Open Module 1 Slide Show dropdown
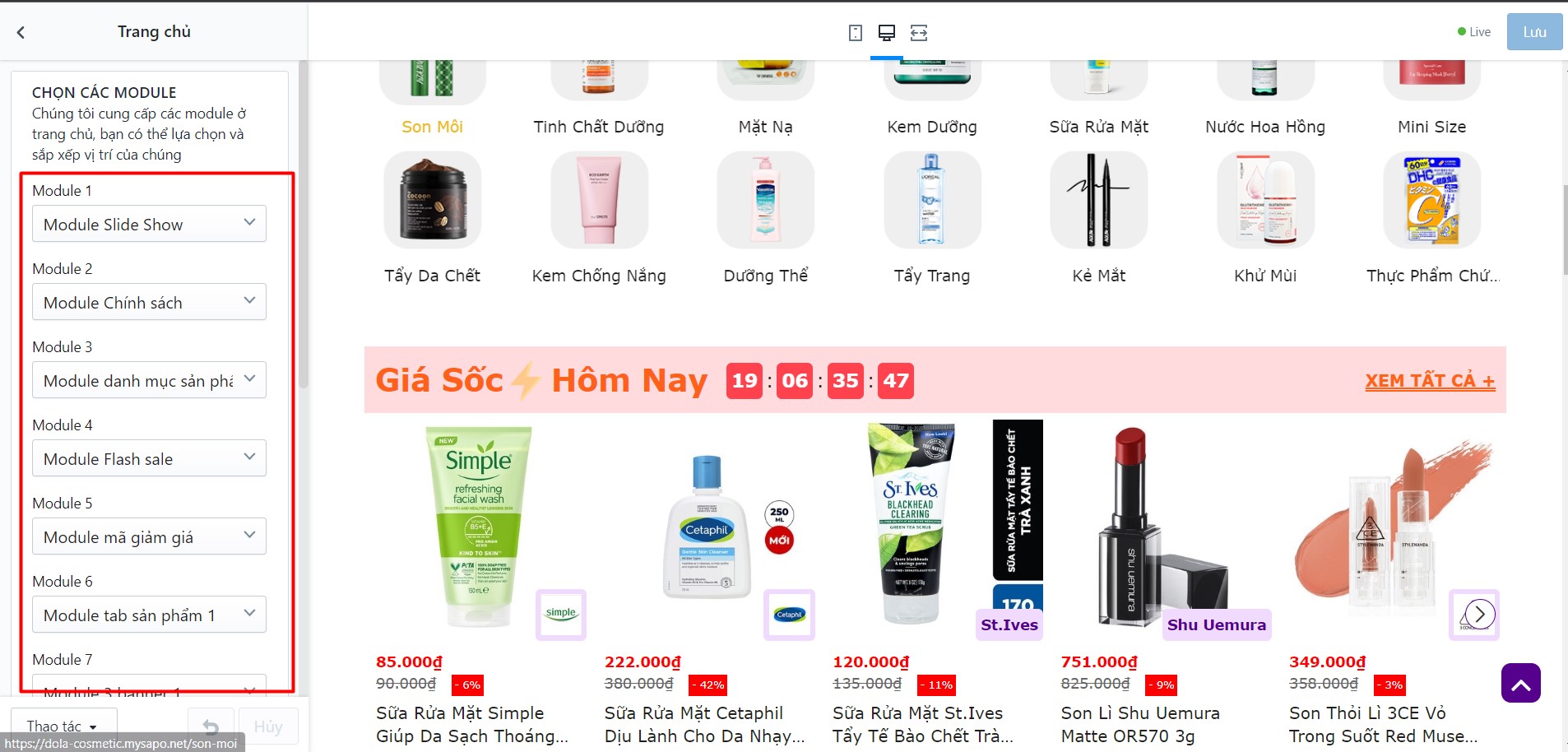Image resolution: width=1568 pixels, height=752 pixels. pos(149,224)
